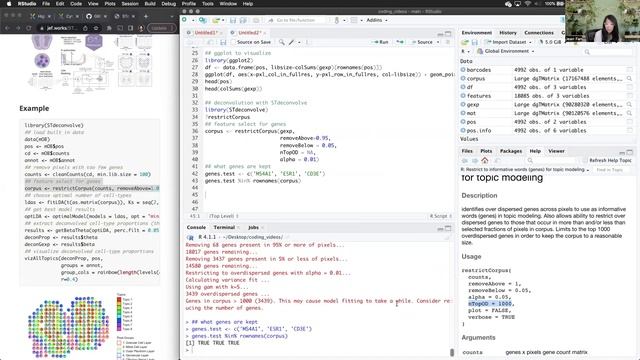Click the re-run previous code icon beside Run
The image size is (640, 360).
coord(400,42)
